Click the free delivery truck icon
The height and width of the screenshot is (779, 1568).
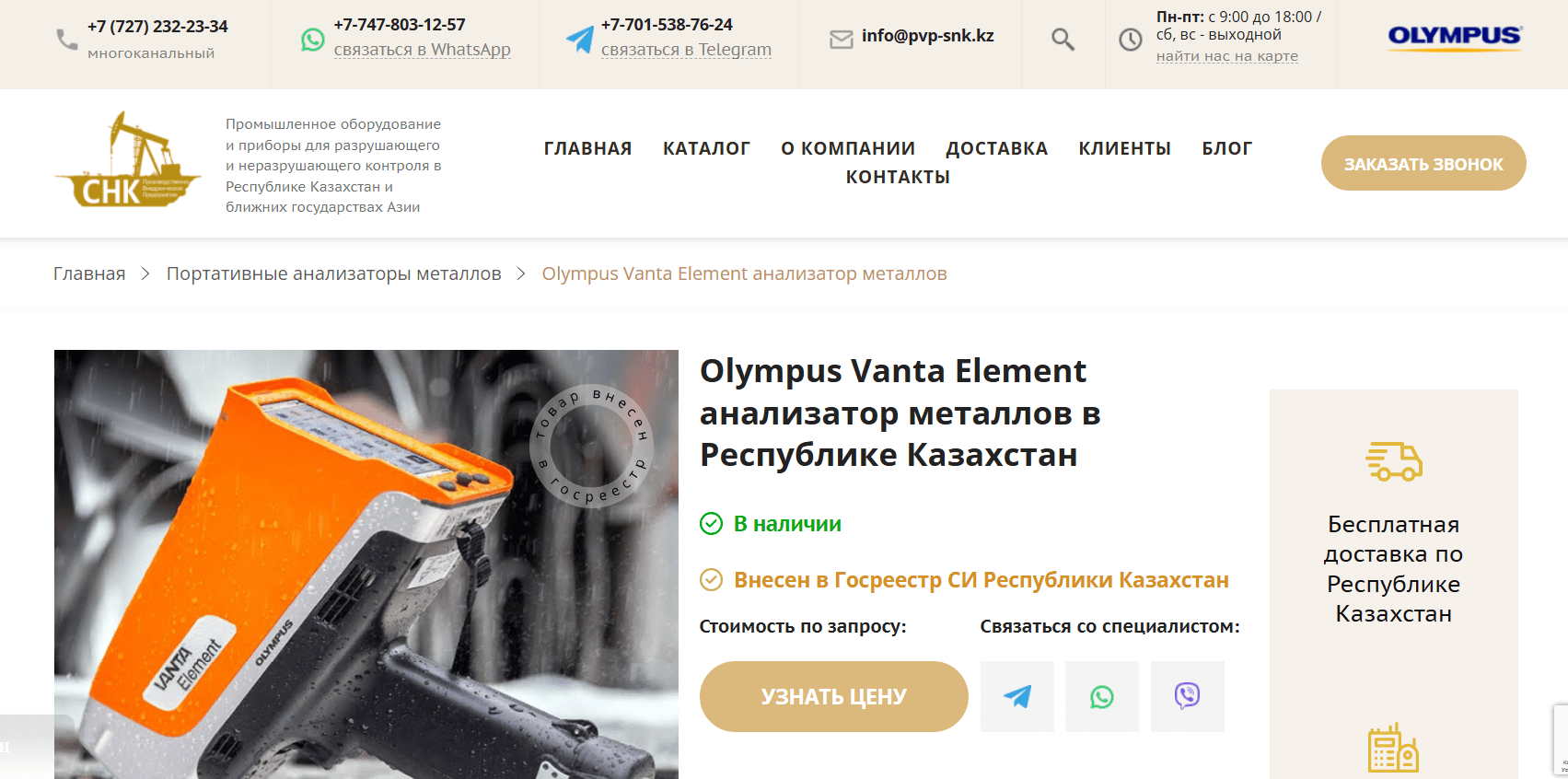tap(1394, 461)
